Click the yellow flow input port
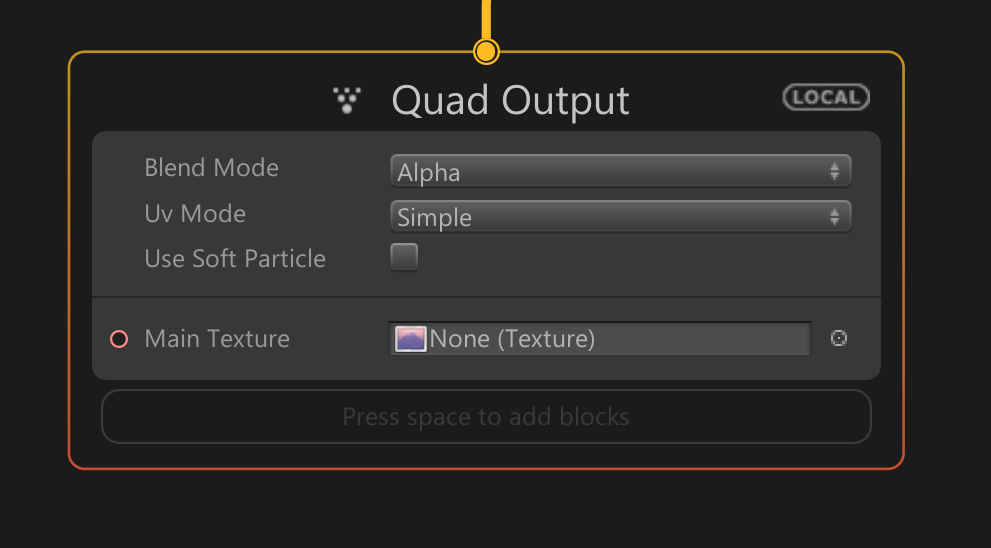 coord(486,52)
